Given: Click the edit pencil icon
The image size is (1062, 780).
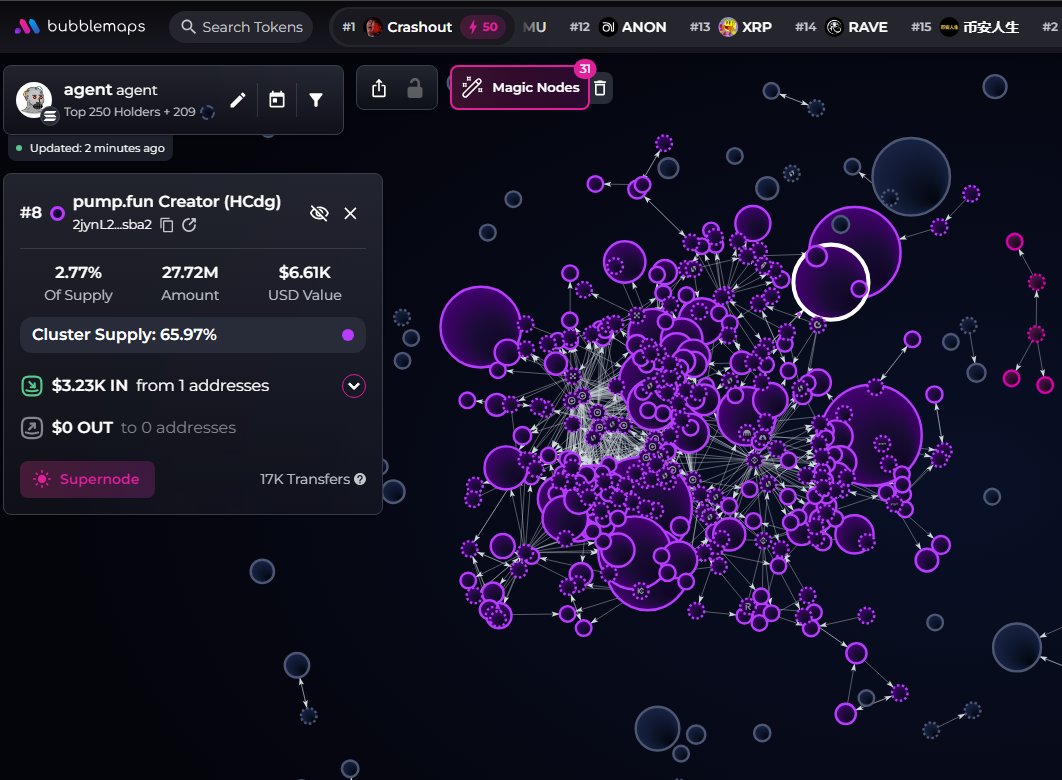Looking at the screenshot, I should click(x=238, y=100).
